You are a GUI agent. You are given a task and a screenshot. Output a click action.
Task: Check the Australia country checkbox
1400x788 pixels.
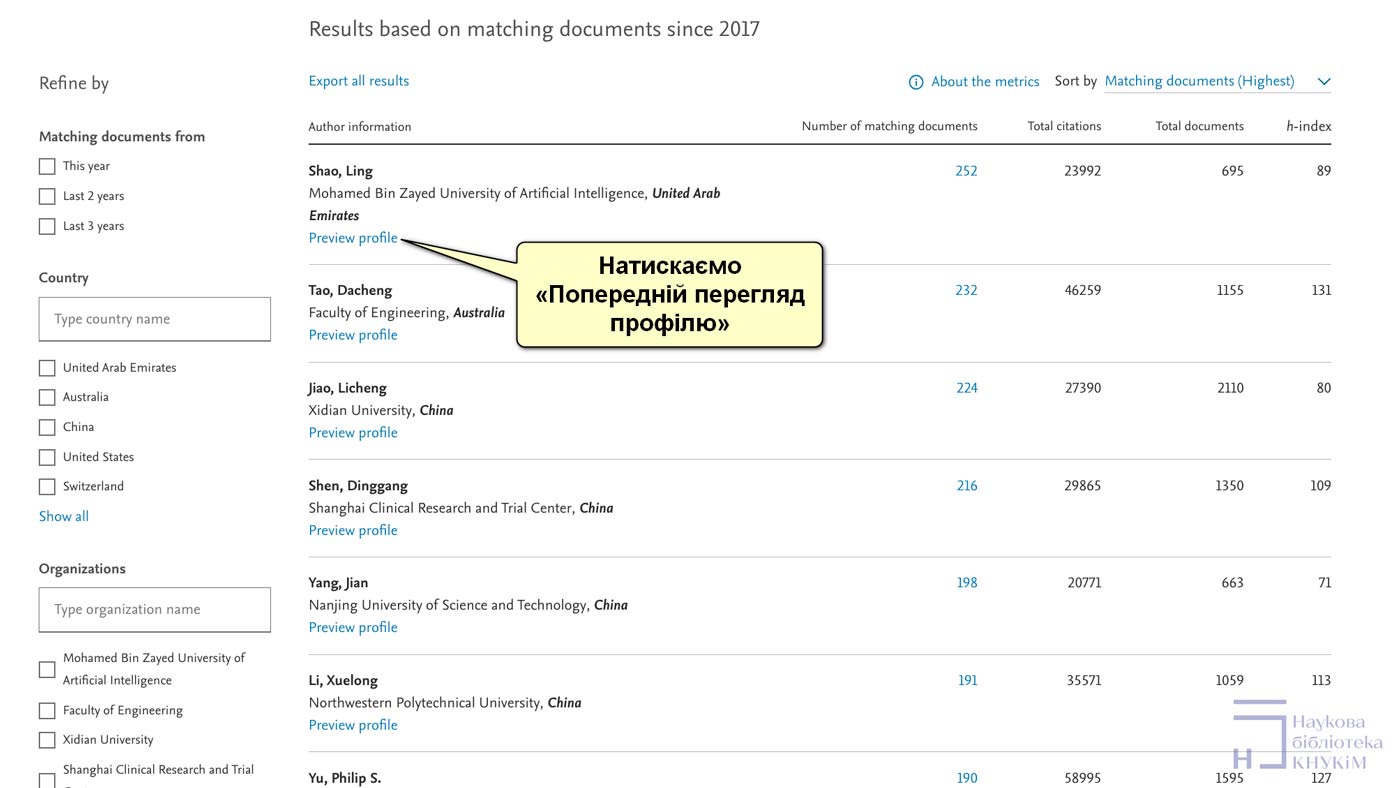47,398
